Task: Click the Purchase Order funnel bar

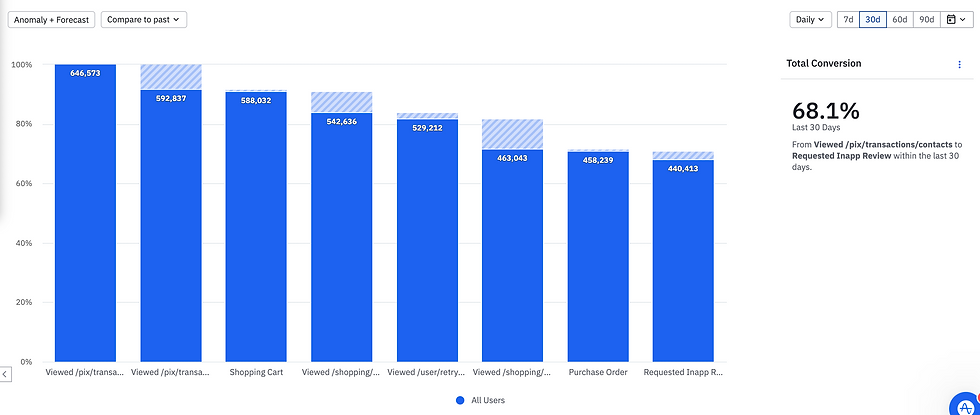Action: click(598, 260)
